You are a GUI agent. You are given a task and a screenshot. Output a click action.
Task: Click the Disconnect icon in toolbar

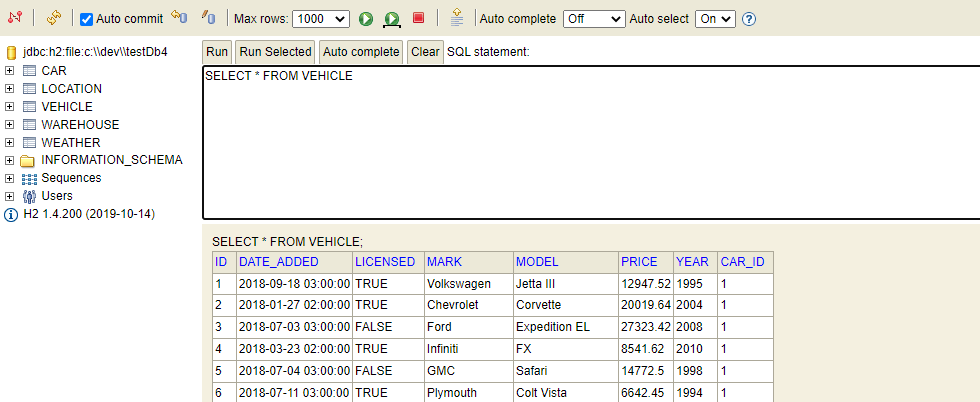click(14, 18)
